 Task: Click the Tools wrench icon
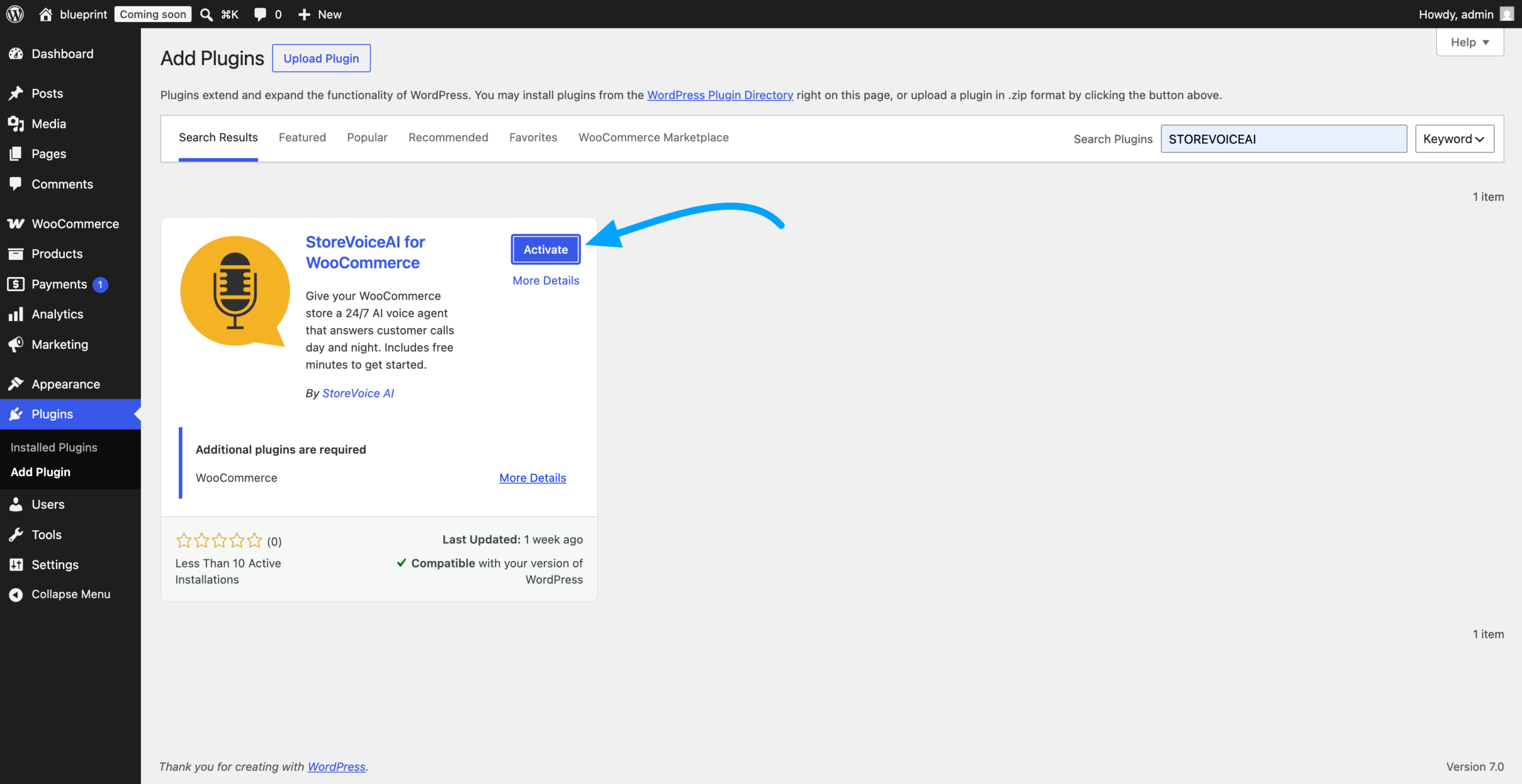pos(16,534)
